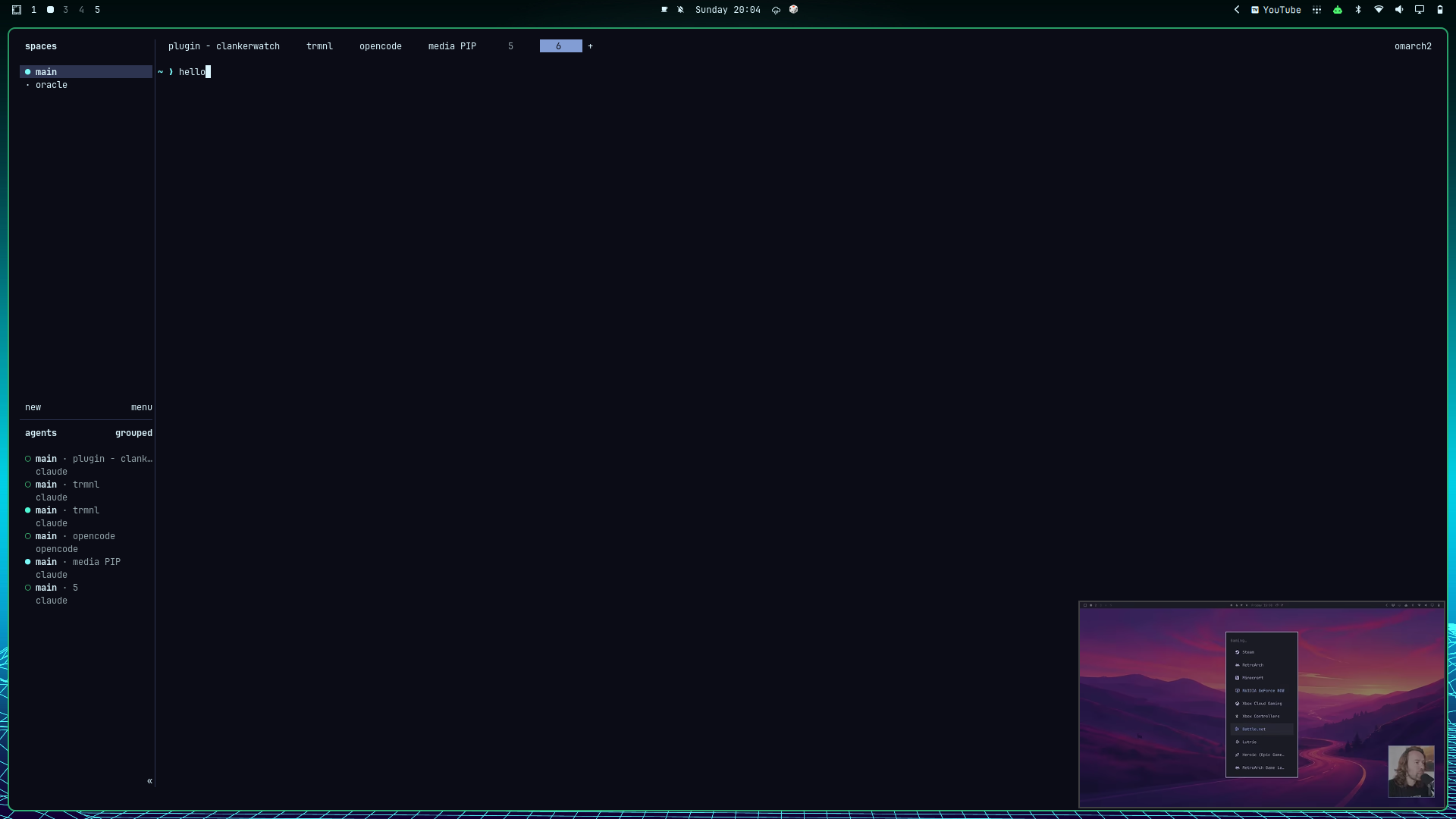Click the terminal prompt line with hello
The image size is (1456, 819).
[x=184, y=72]
